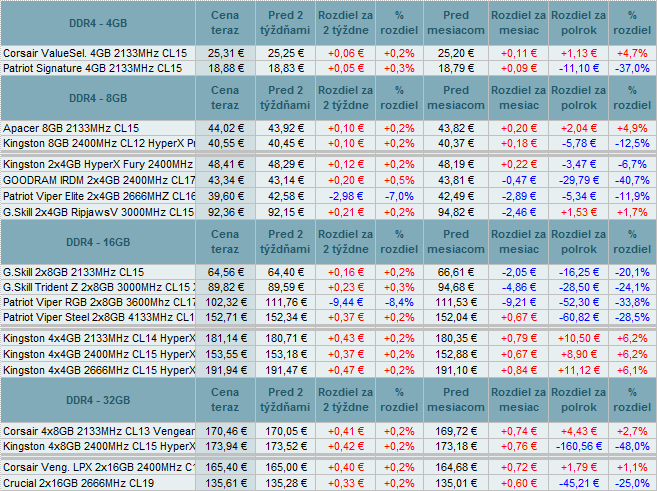Click the -37,0% percent difference cell
657x491 pixels.
point(632,68)
